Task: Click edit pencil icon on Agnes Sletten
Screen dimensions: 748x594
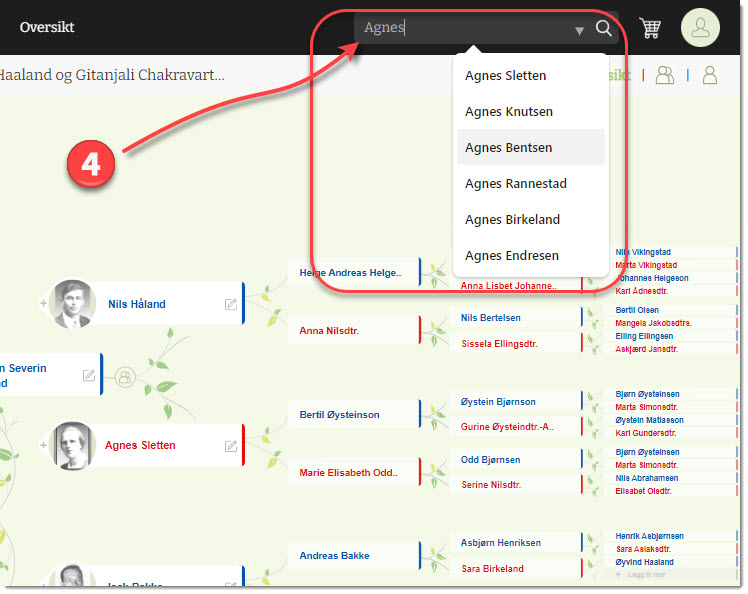Action: pyautogui.click(x=231, y=446)
